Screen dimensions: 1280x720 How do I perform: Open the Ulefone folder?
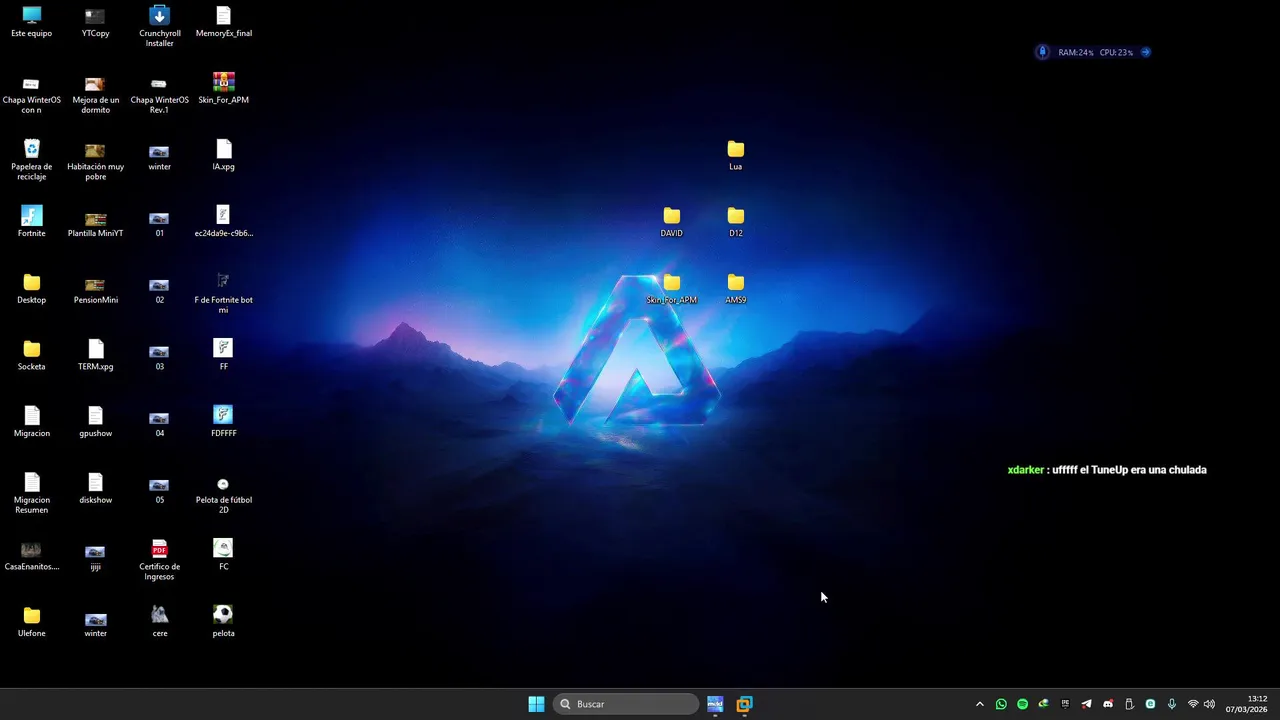[32, 622]
